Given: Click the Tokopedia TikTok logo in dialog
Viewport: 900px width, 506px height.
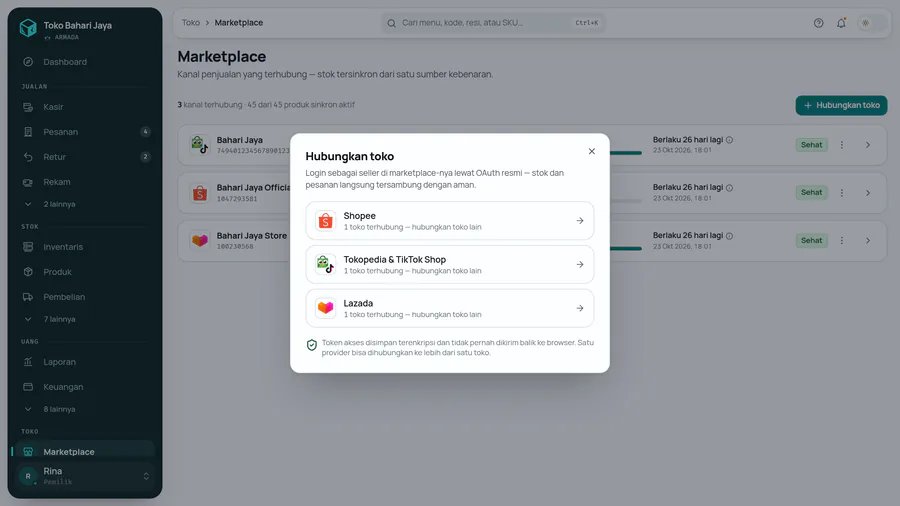Looking at the screenshot, I should (x=325, y=264).
